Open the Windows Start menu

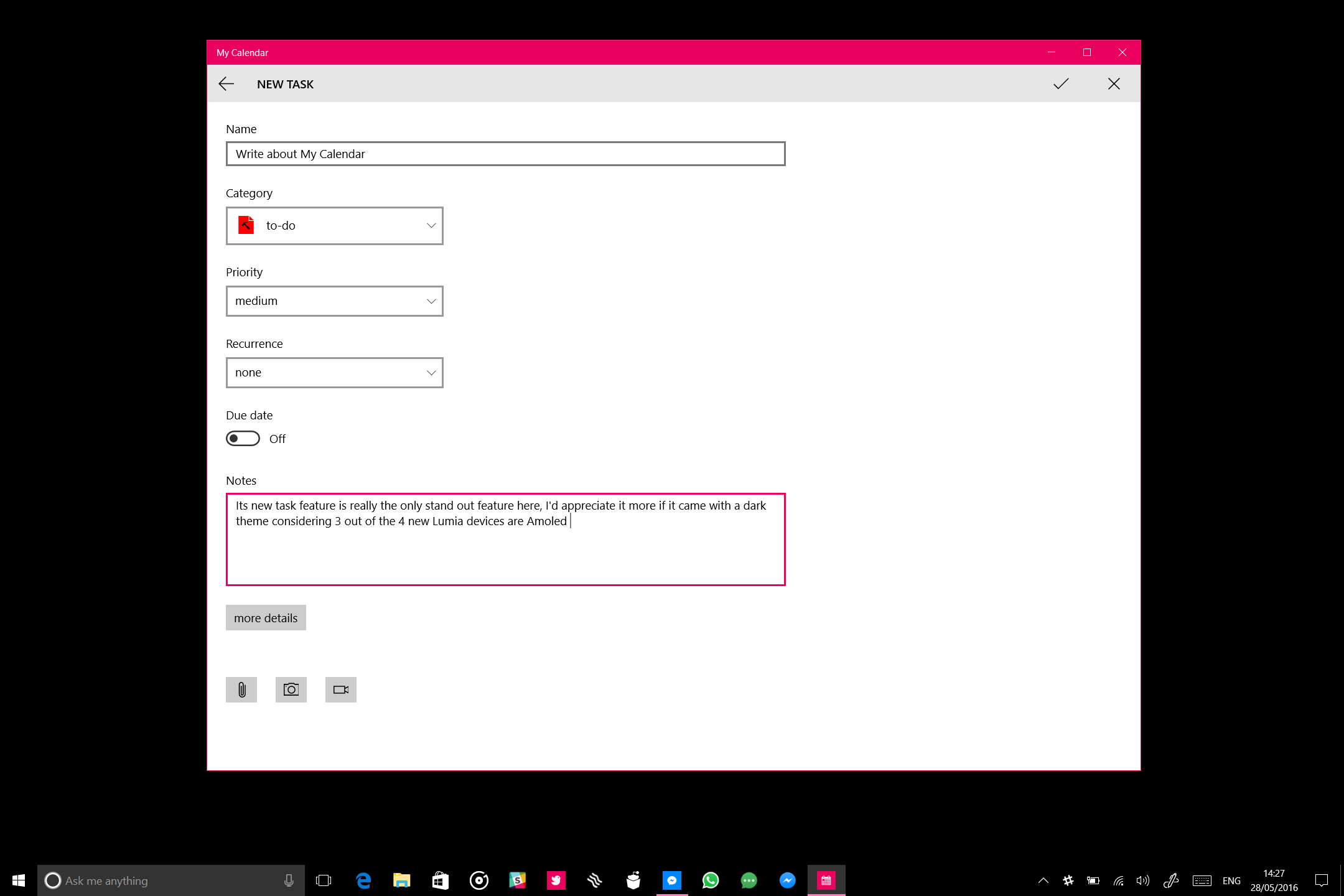19,880
